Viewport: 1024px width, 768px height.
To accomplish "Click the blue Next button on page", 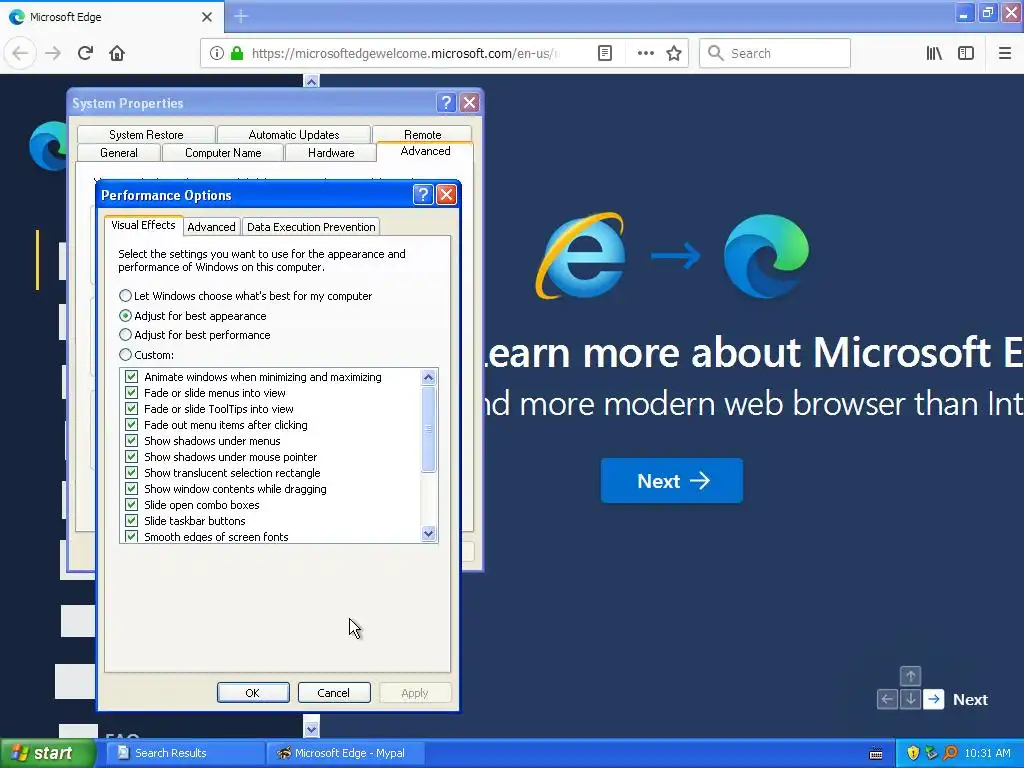I will [x=671, y=481].
